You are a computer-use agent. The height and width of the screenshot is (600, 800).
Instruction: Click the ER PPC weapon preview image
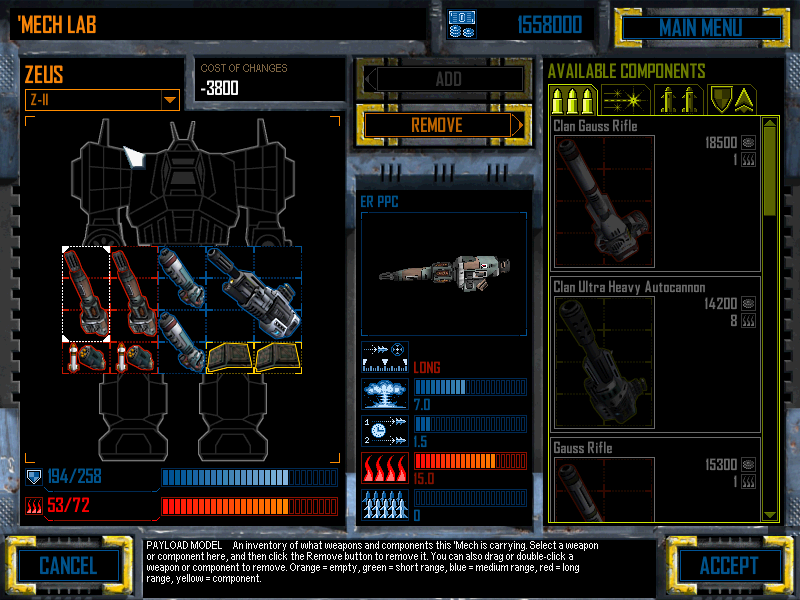pyautogui.click(x=444, y=274)
